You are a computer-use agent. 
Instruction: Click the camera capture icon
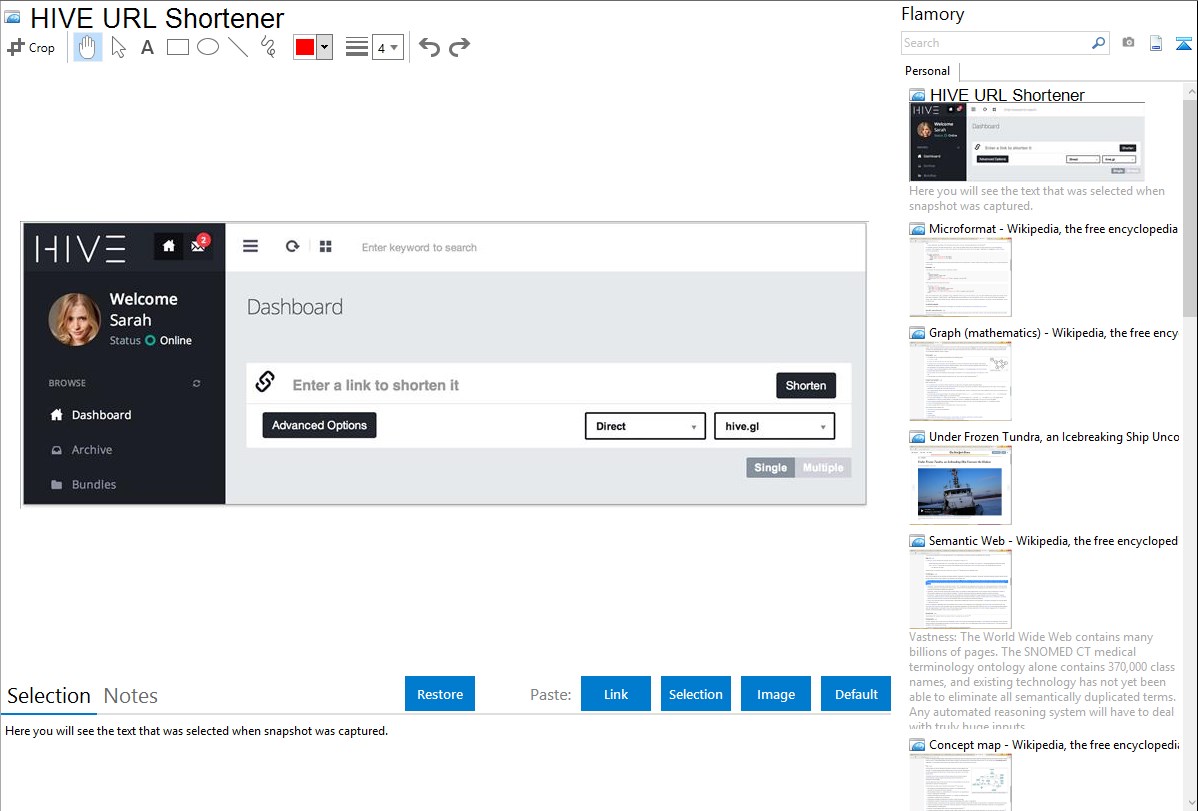1128,43
